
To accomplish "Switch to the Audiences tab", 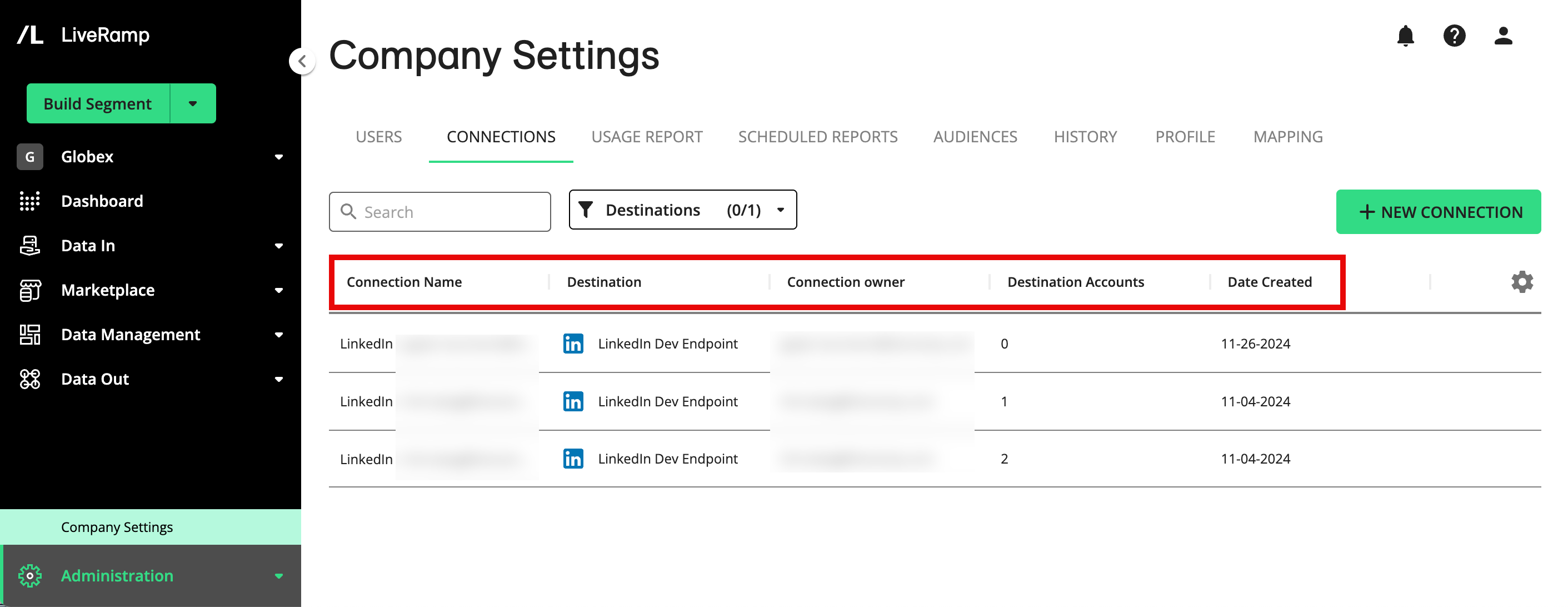I will pyautogui.click(x=975, y=136).
